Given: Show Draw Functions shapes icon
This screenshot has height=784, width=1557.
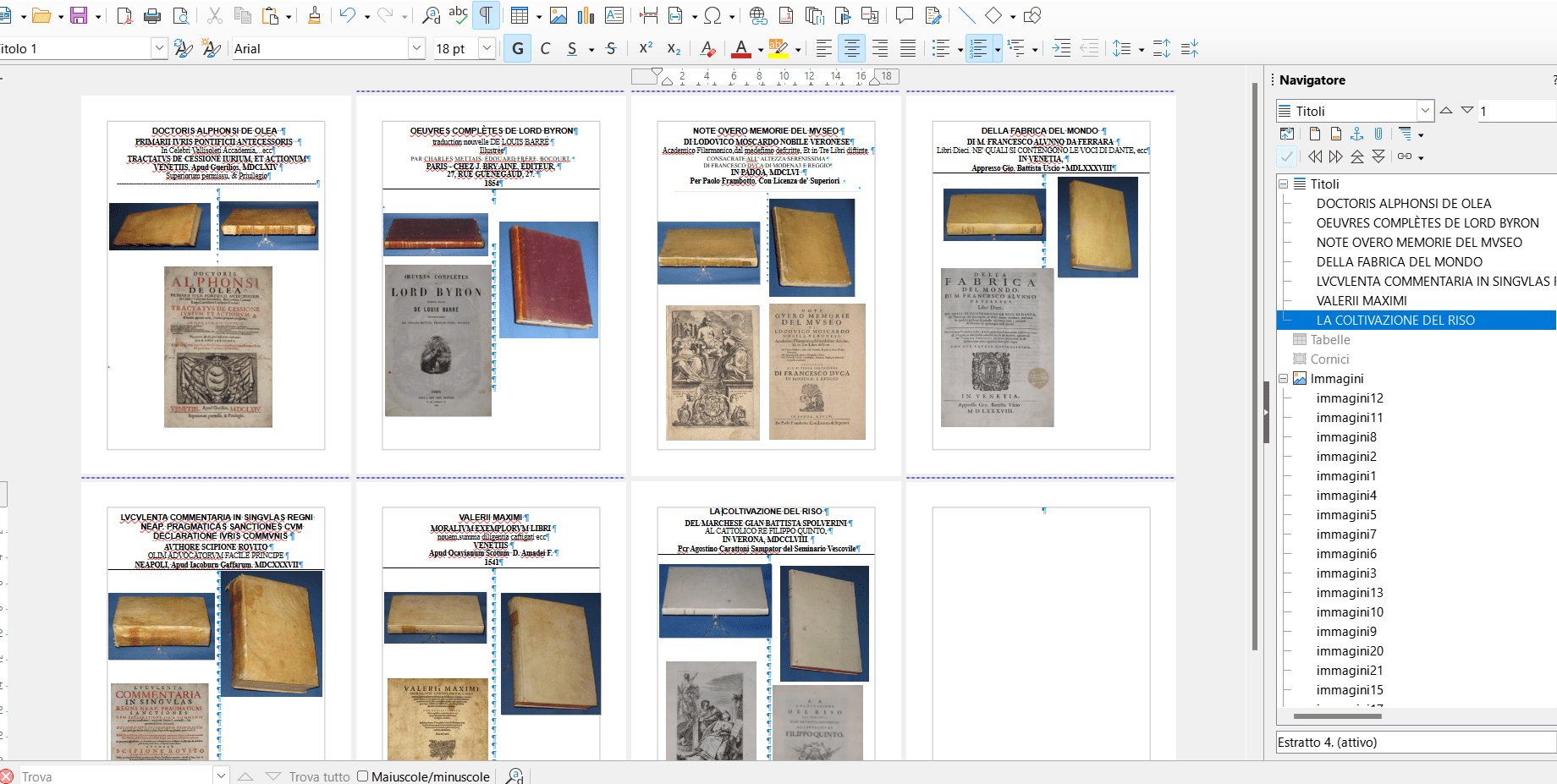Looking at the screenshot, I should tap(1032, 15).
